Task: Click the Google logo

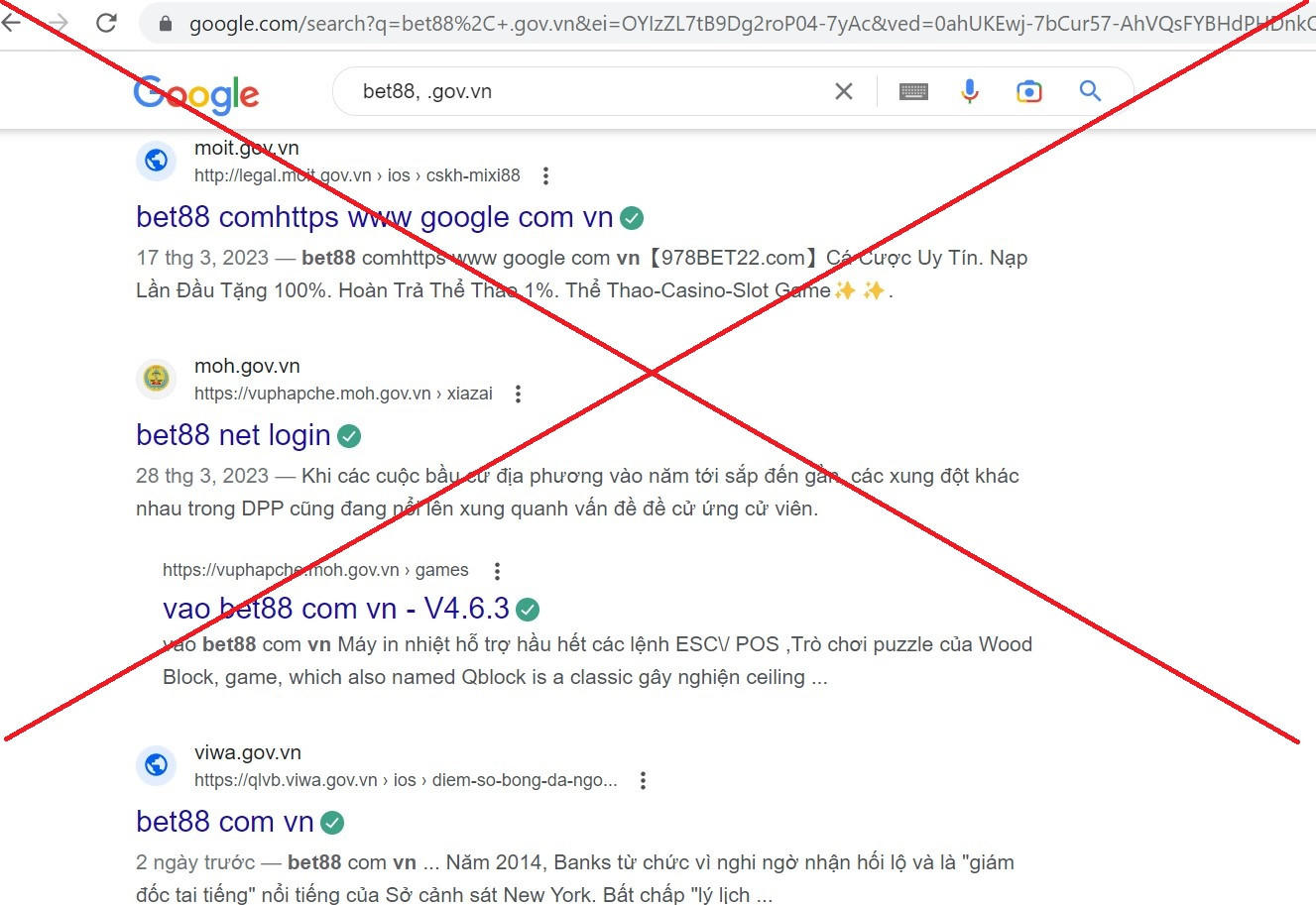Action: coord(196,94)
